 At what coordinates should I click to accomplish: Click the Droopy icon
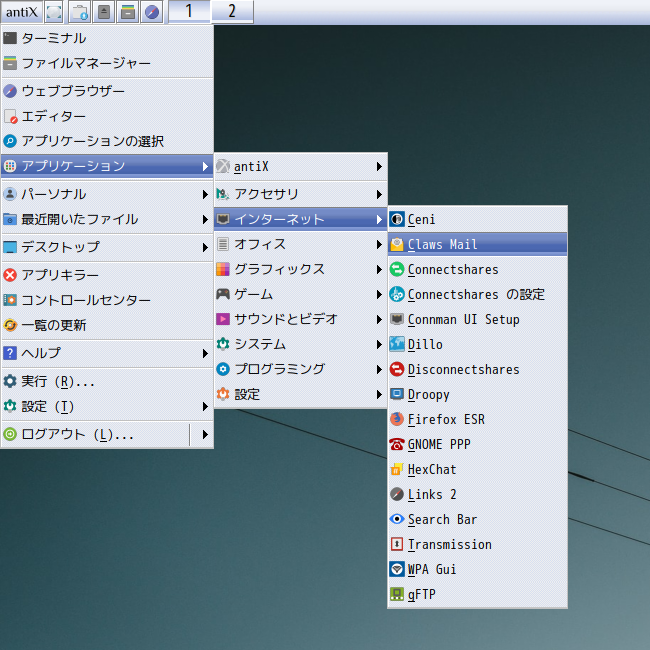[397, 394]
